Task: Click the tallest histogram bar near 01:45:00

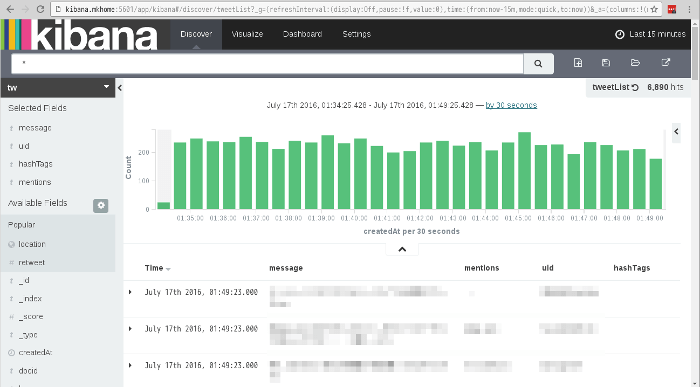Action: point(525,171)
